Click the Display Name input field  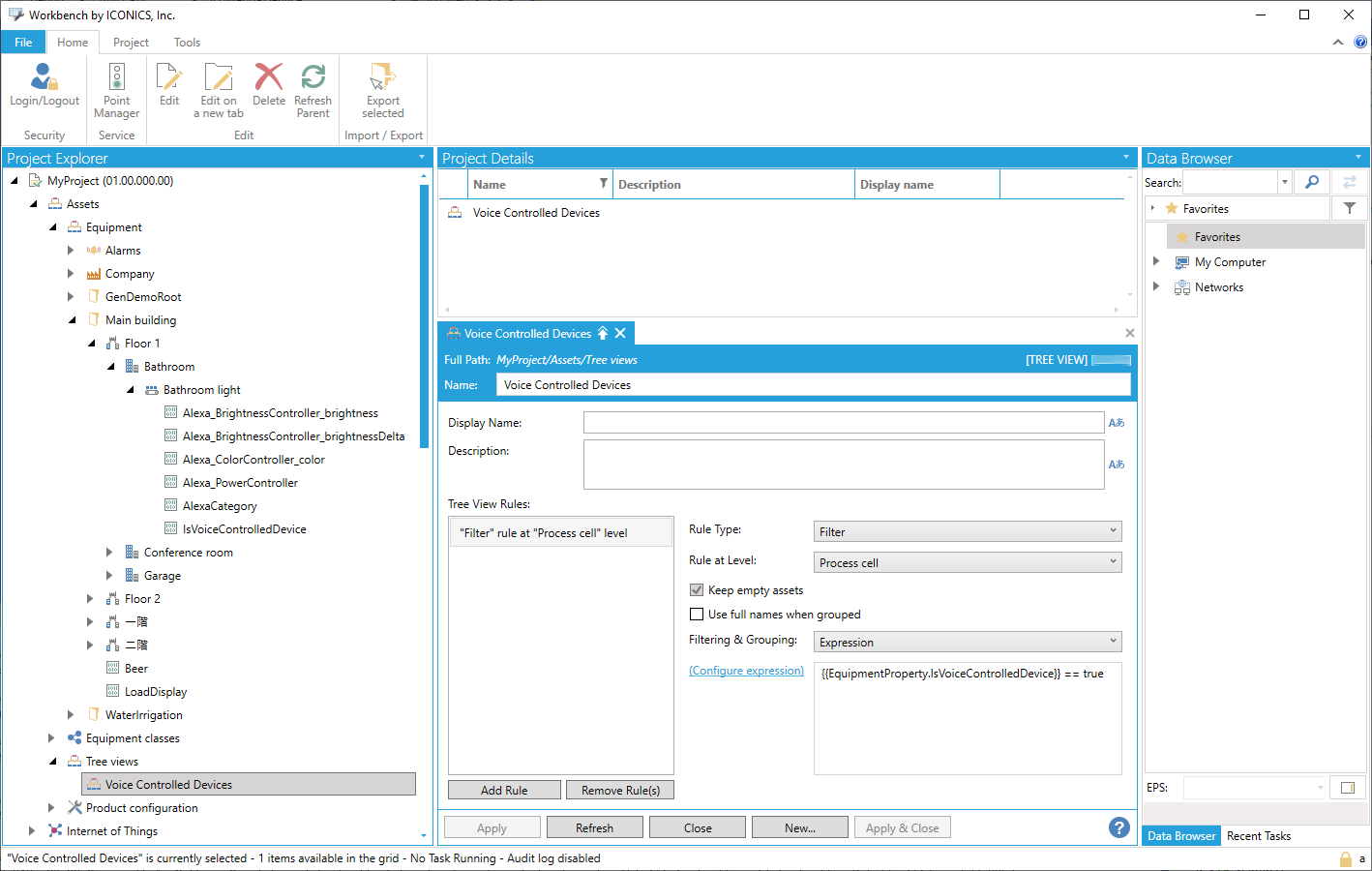tap(843, 423)
